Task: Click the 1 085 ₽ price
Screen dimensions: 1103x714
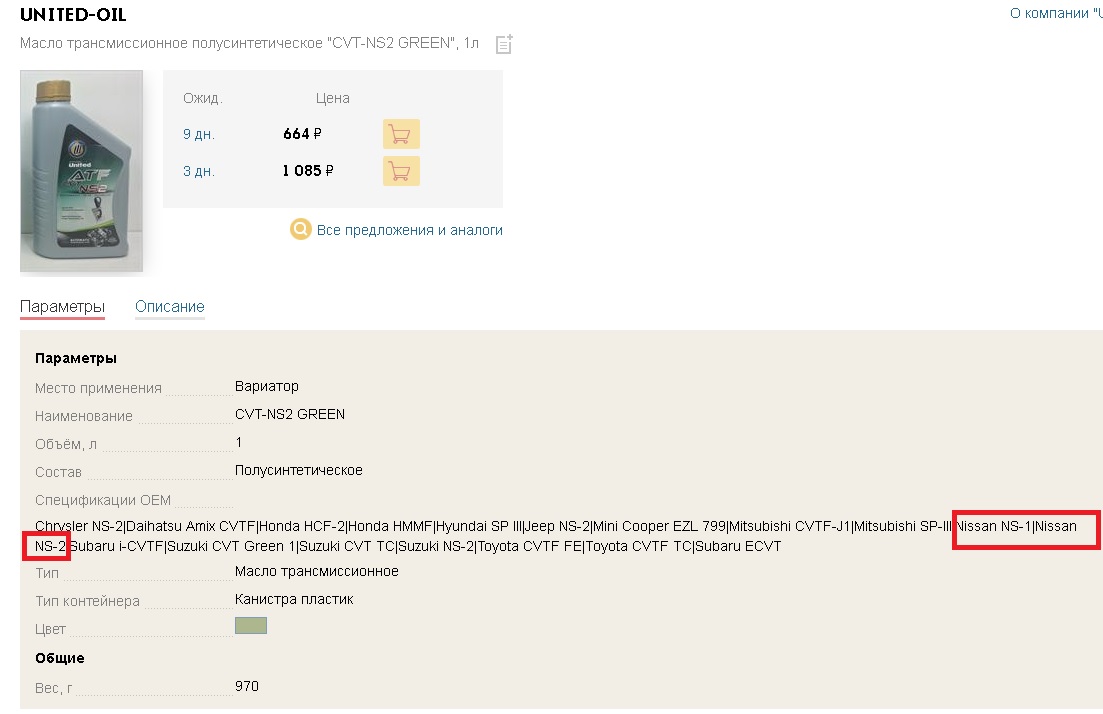Action: [x=308, y=171]
